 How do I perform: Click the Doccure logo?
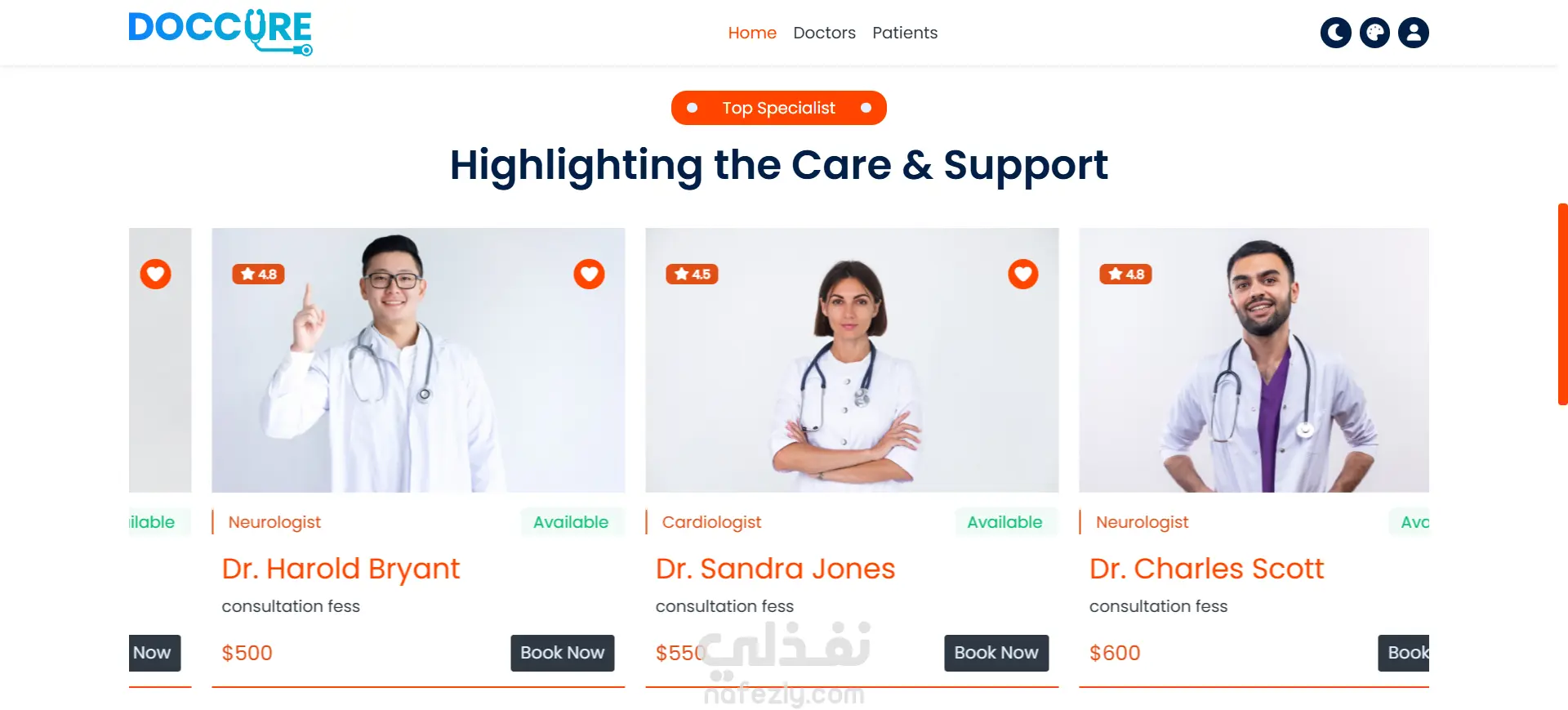click(220, 33)
